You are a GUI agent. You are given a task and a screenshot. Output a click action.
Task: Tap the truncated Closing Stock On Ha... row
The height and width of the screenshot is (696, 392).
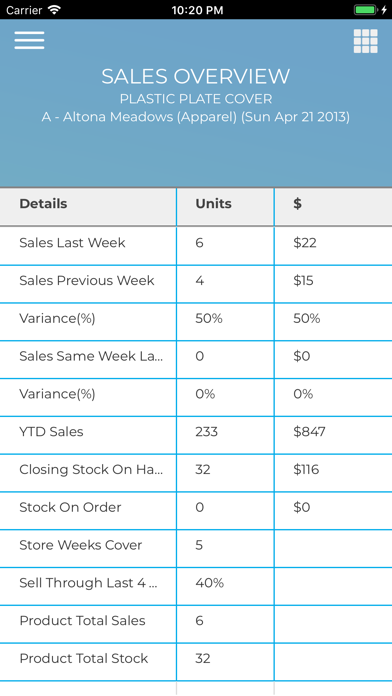click(x=196, y=472)
